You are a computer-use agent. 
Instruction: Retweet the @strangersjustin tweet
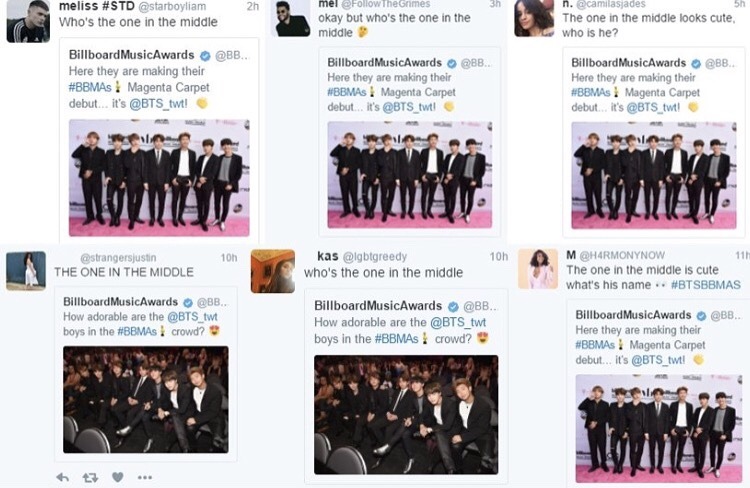point(90,477)
